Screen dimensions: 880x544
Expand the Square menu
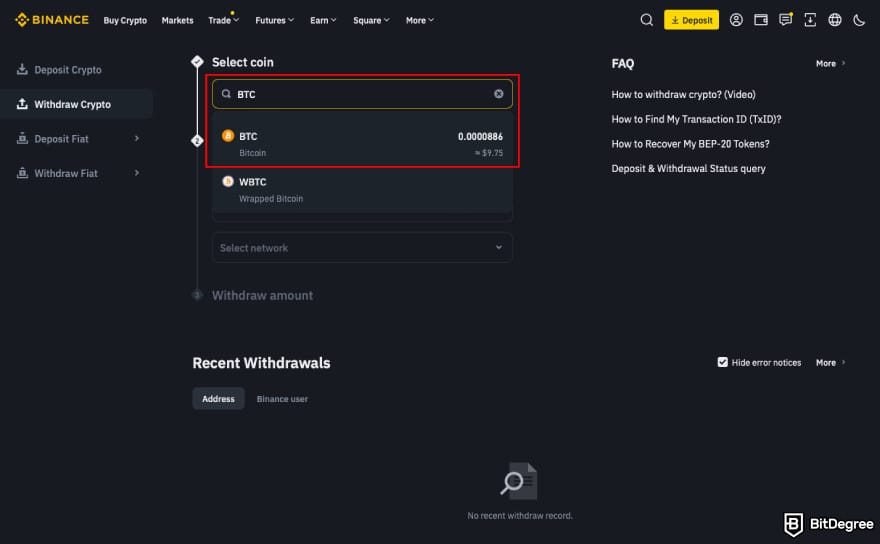tap(371, 20)
